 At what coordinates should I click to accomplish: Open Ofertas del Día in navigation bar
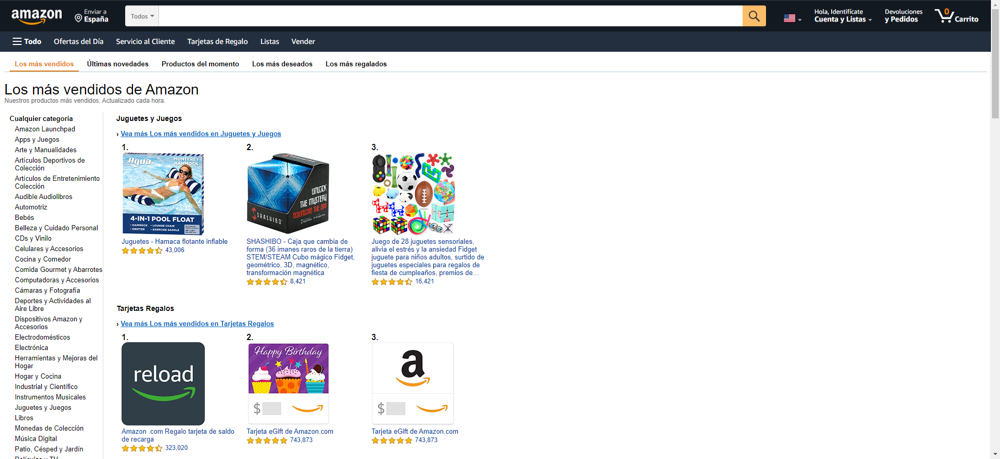coord(78,41)
